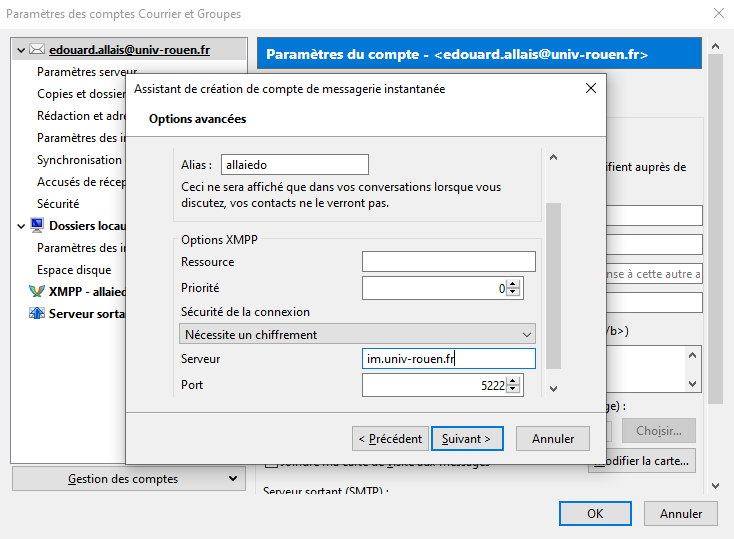Go back with the Précédent button
This screenshot has width=734, height=539.
(390, 438)
